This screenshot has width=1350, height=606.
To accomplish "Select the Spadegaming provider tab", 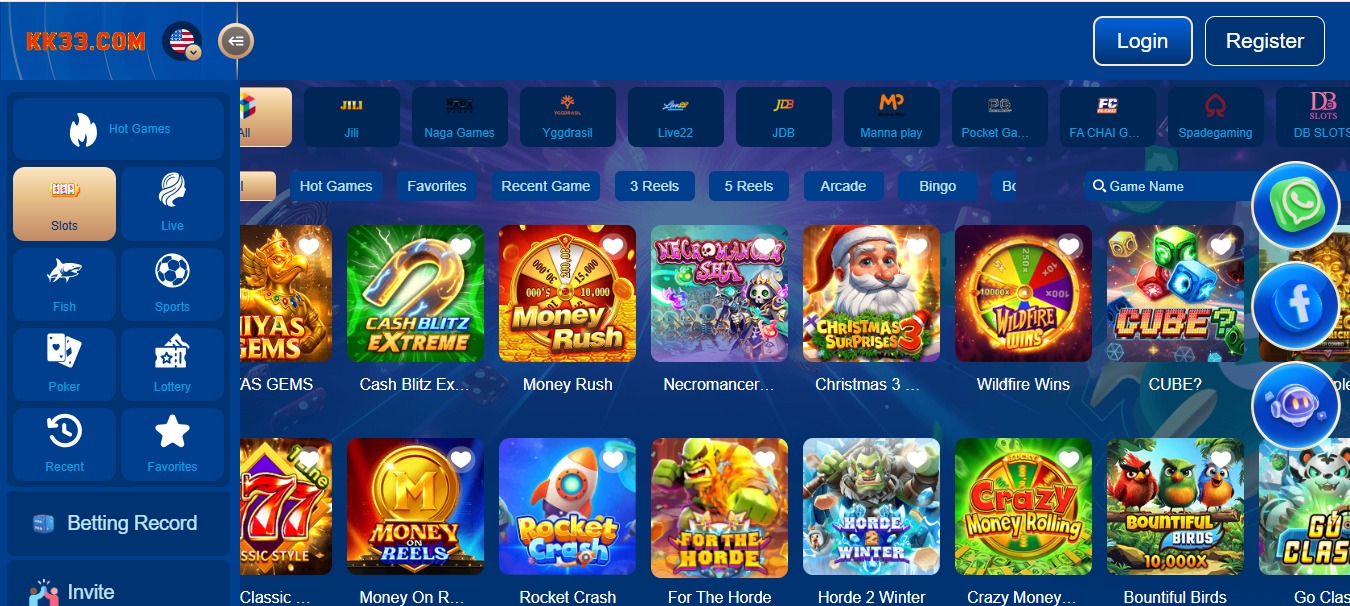I will 1215,117.
